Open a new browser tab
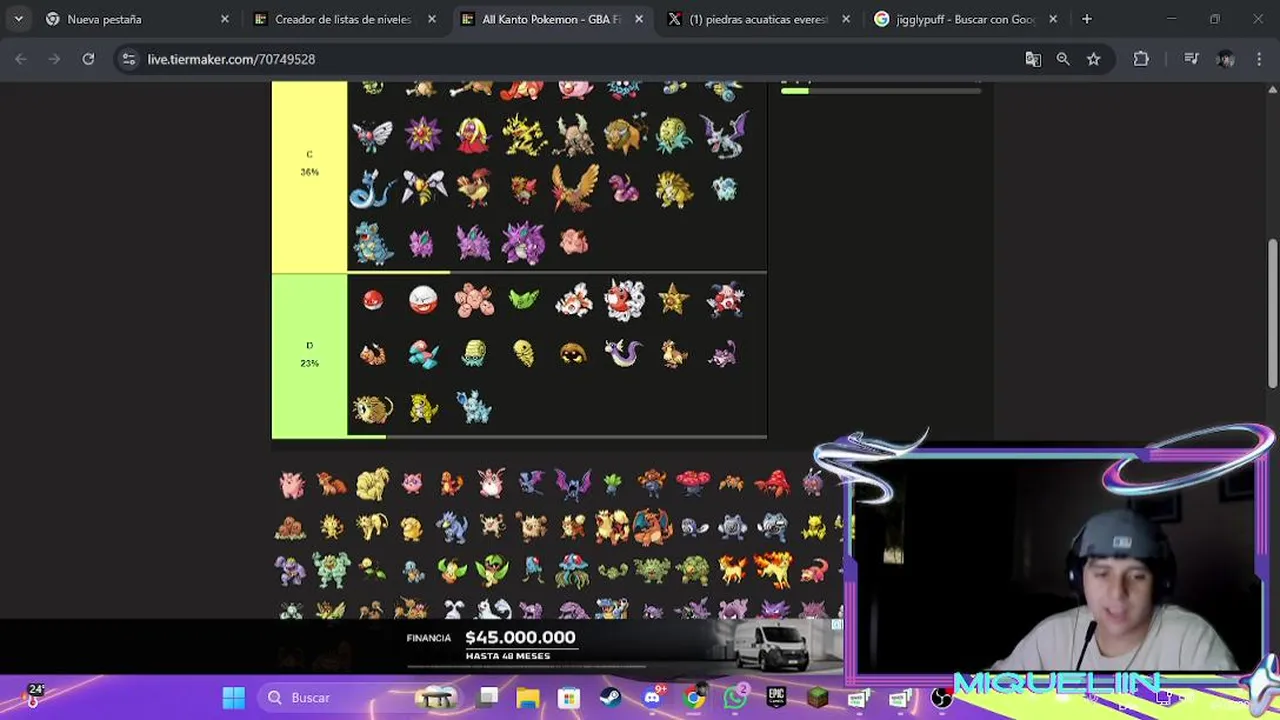This screenshot has height=720, width=1280. coord(1087,19)
